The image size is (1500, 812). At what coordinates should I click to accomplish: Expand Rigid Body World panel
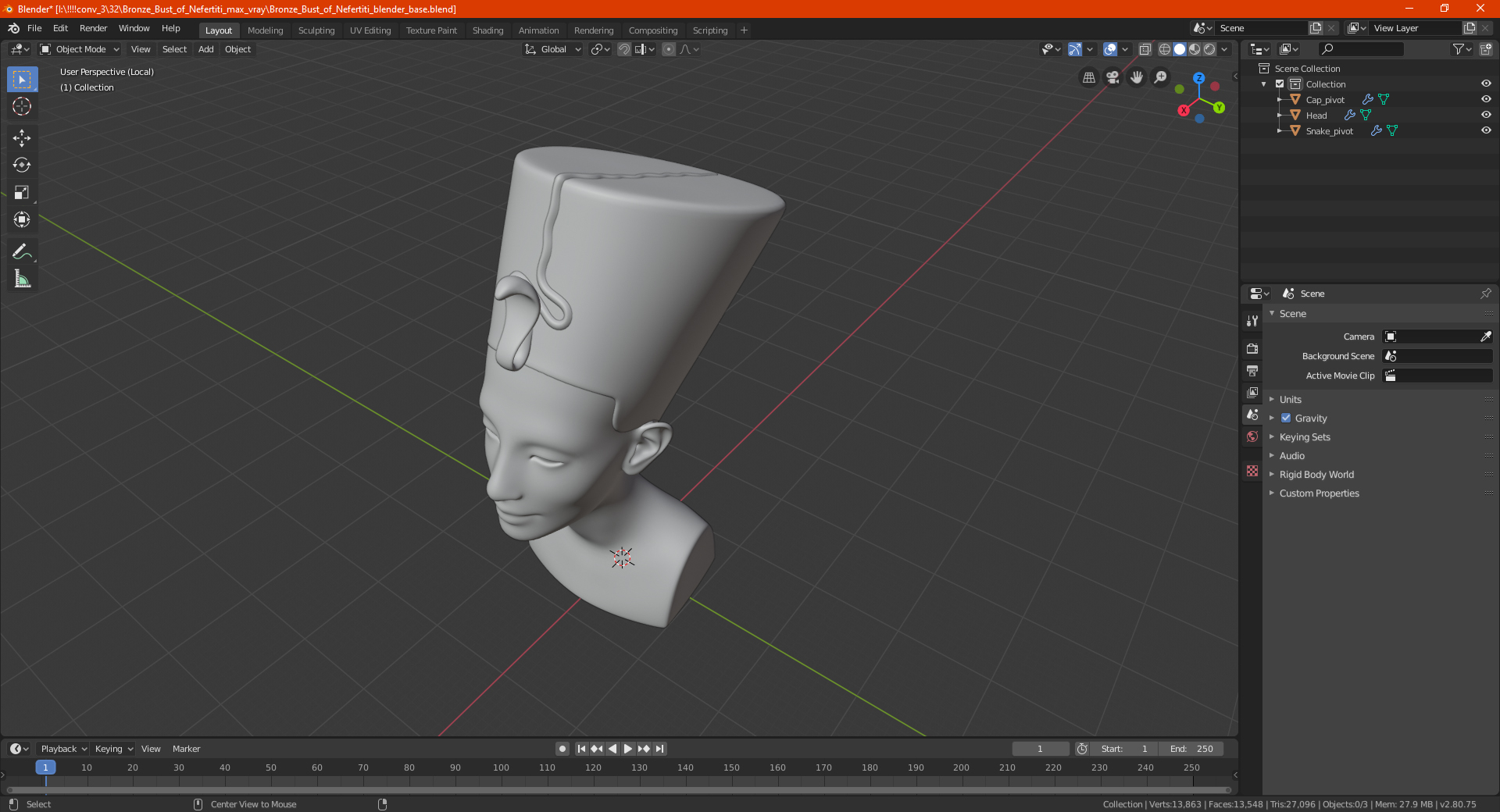coord(1316,474)
